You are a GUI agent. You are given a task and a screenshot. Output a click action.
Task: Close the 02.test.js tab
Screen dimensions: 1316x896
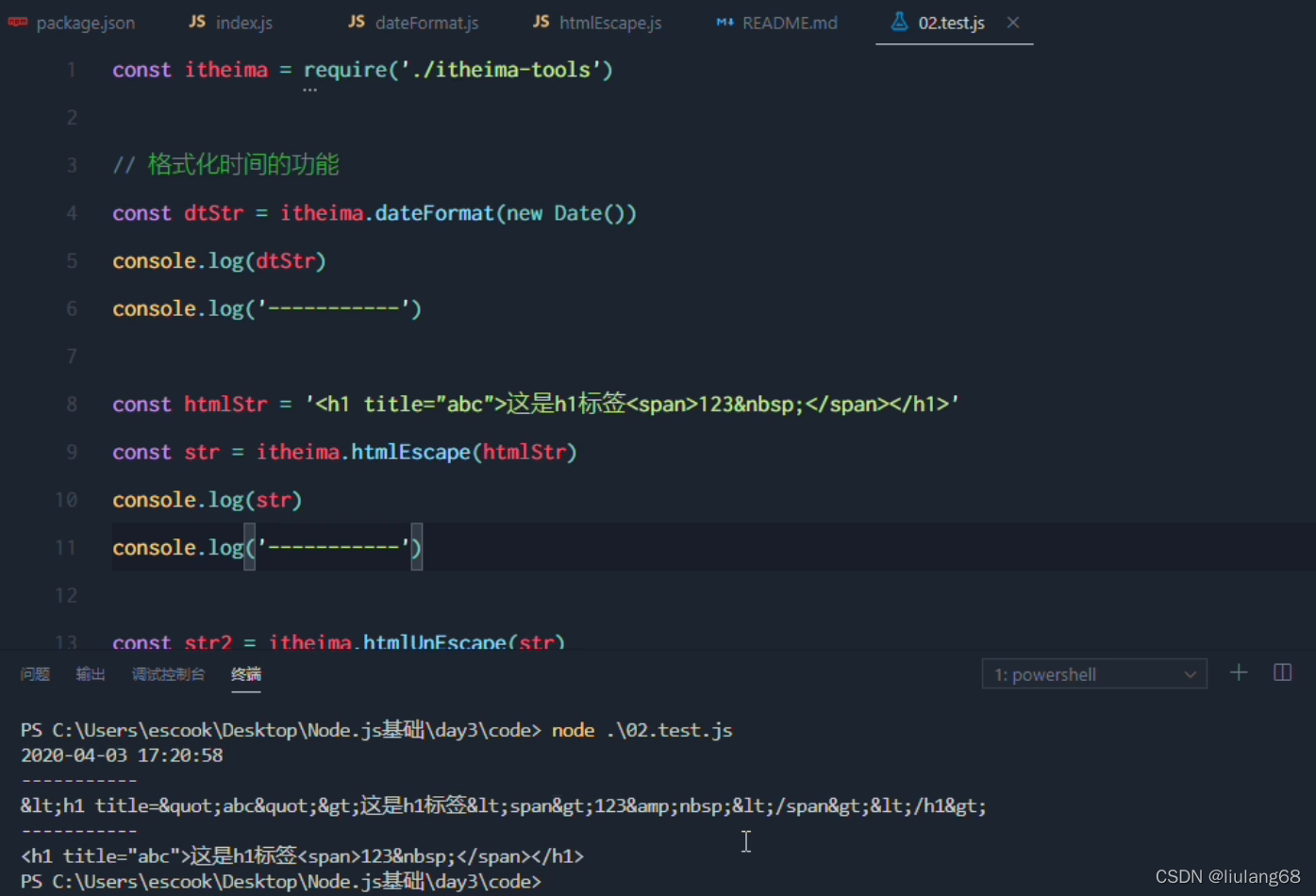pos(1013,23)
